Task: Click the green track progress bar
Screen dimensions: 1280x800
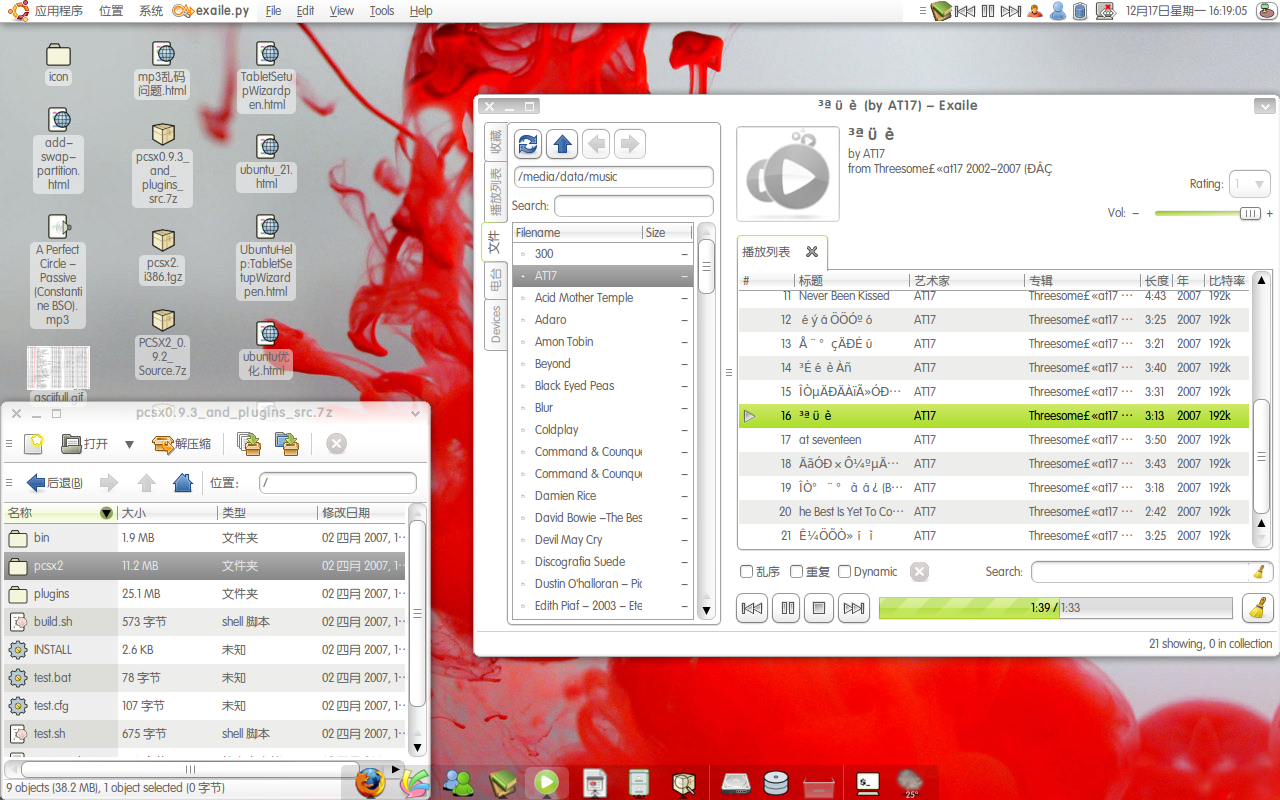Action: pyautogui.click(x=1055, y=608)
